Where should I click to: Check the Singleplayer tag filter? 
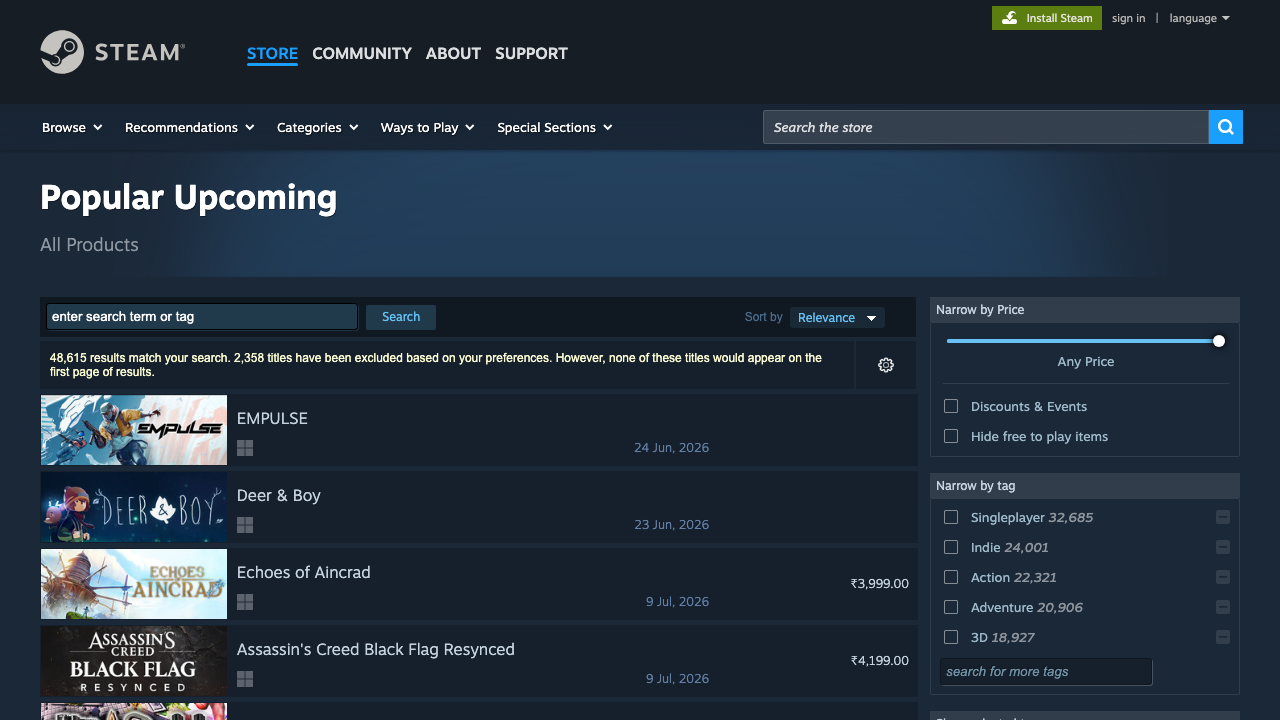click(x=951, y=517)
